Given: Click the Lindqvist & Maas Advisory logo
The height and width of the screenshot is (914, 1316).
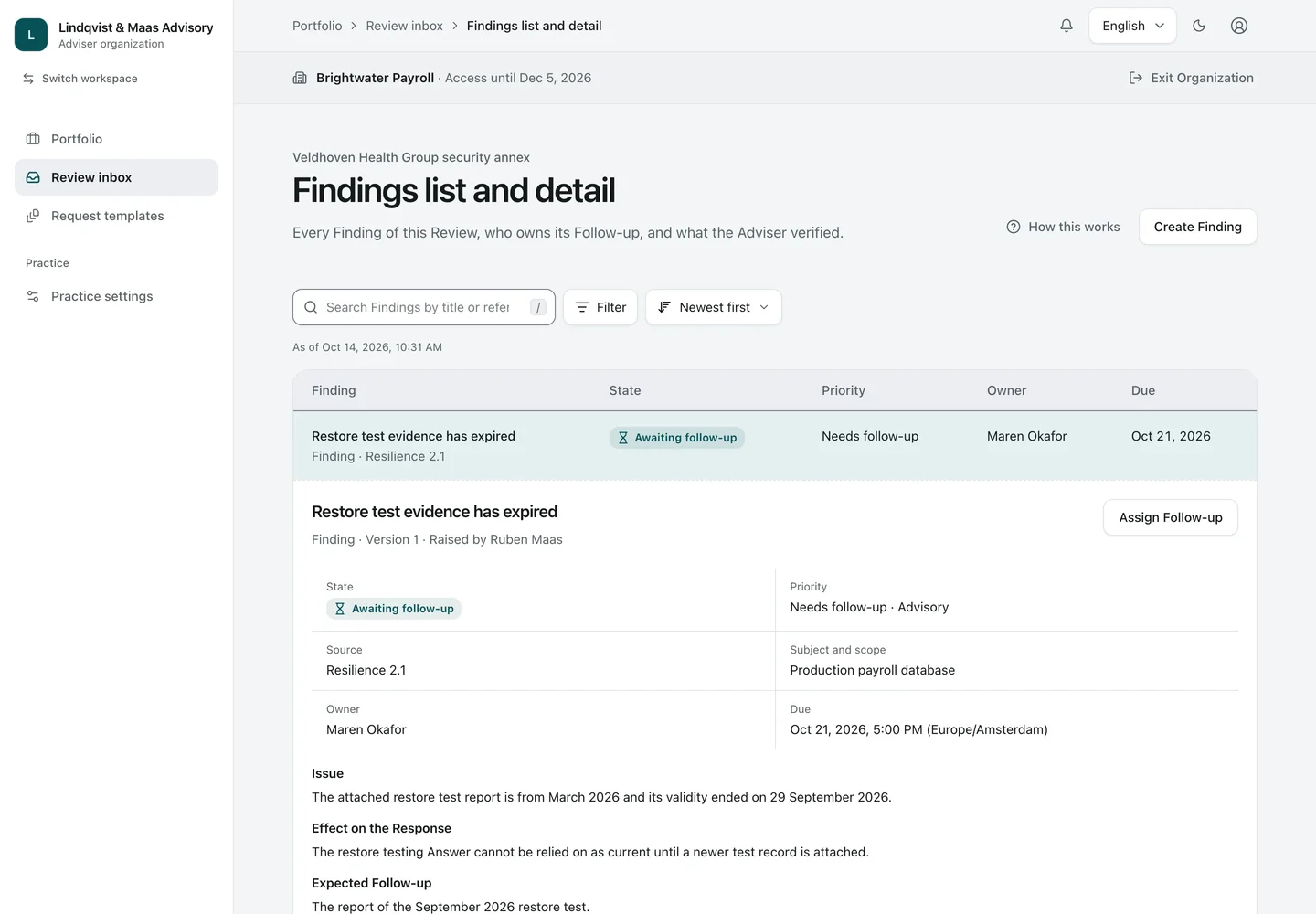Looking at the screenshot, I should (31, 35).
